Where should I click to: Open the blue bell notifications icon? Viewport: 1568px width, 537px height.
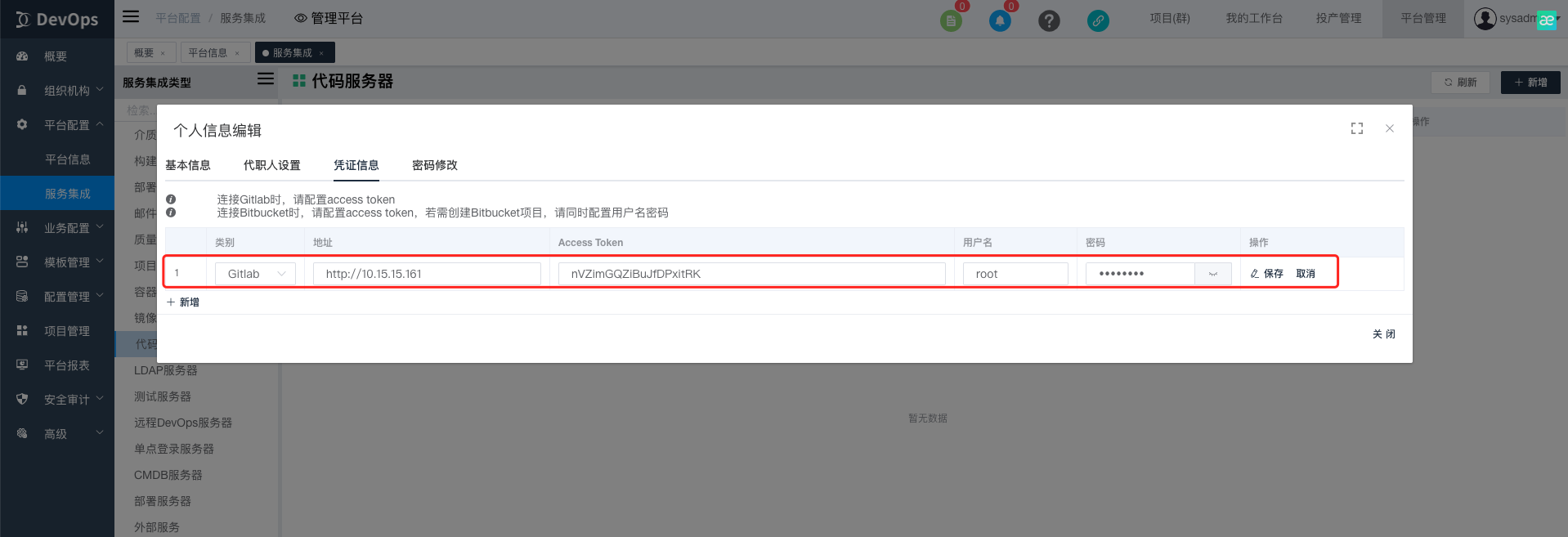pos(1000,20)
